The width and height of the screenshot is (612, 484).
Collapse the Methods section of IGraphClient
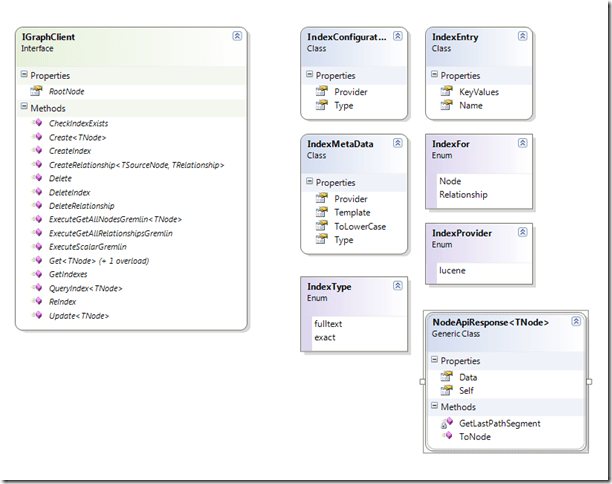24,107
